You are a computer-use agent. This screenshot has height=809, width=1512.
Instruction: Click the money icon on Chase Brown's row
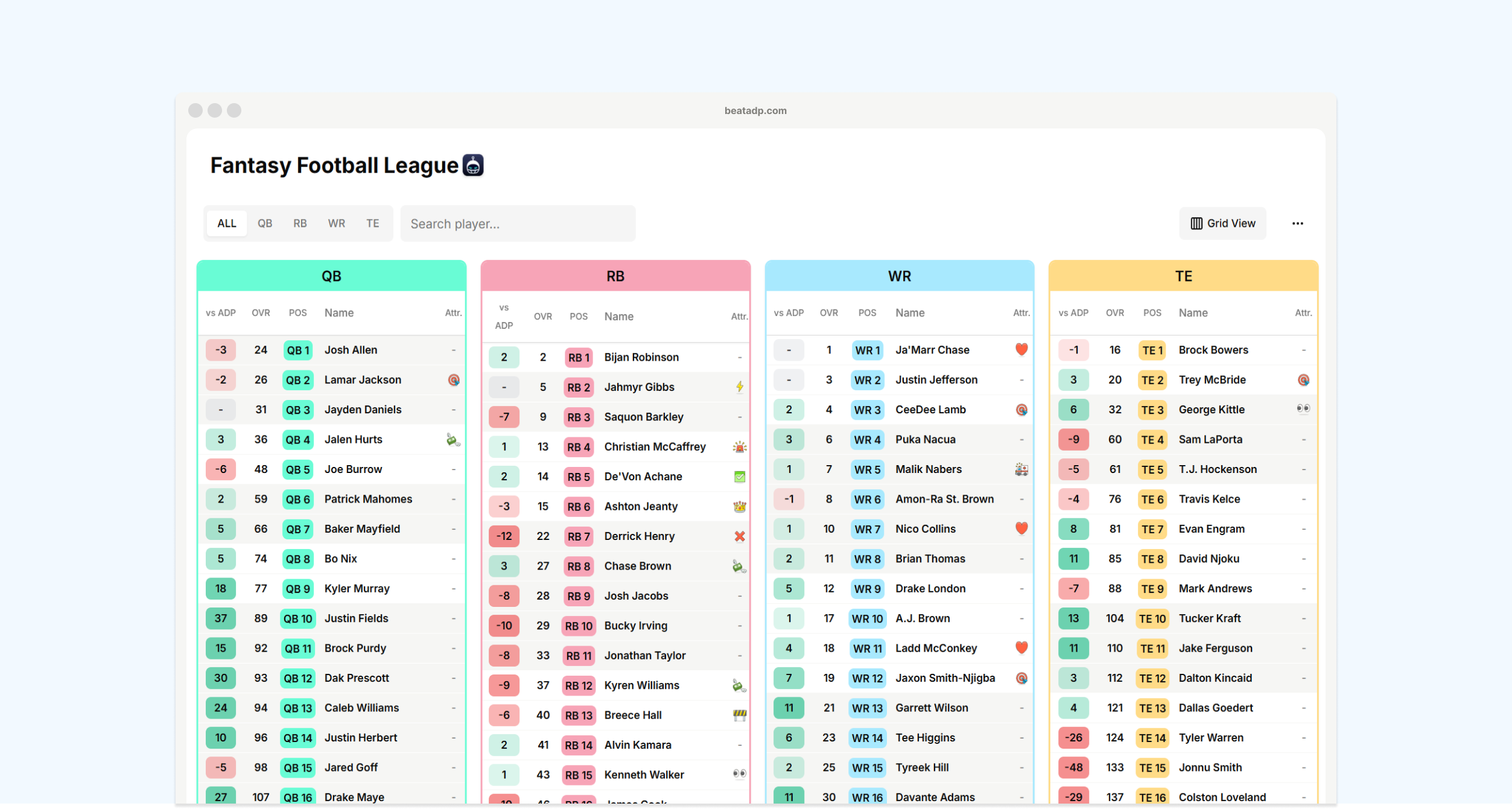[739, 566]
